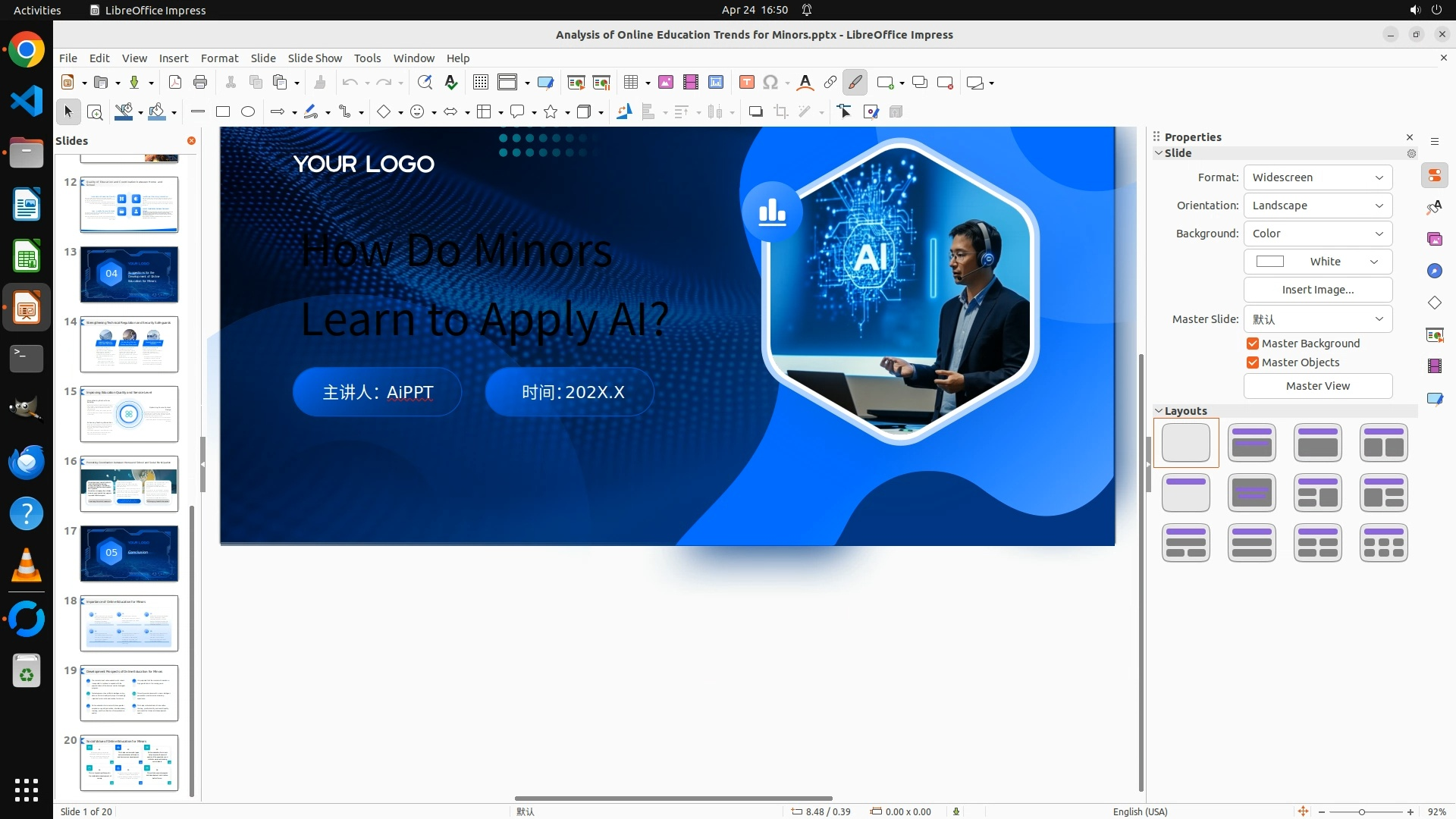Image resolution: width=1456 pixels, height=819 pixels.
Task: Select the Ellipse drawing tool
Action: coord(248,112)
